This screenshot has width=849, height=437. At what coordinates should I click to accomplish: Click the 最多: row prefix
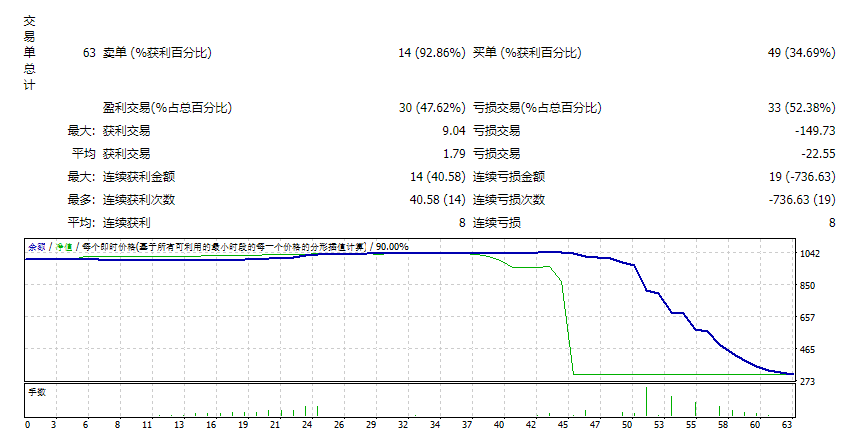click(x=82, y=200)
